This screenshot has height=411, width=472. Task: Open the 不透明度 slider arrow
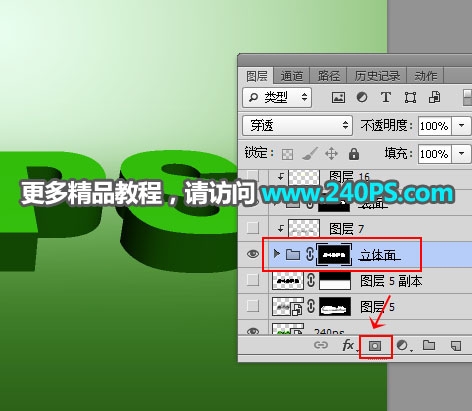point(461,126)
